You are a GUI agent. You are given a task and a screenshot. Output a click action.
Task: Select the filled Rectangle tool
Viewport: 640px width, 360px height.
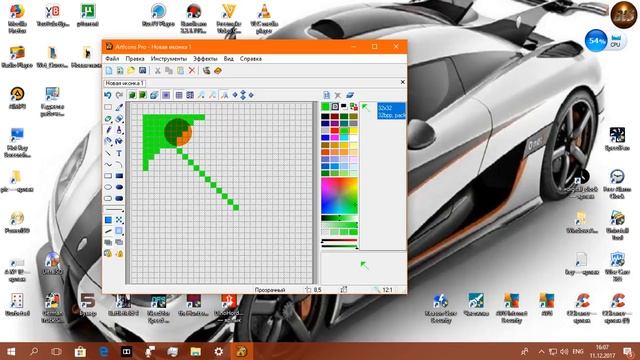[119, 176]
